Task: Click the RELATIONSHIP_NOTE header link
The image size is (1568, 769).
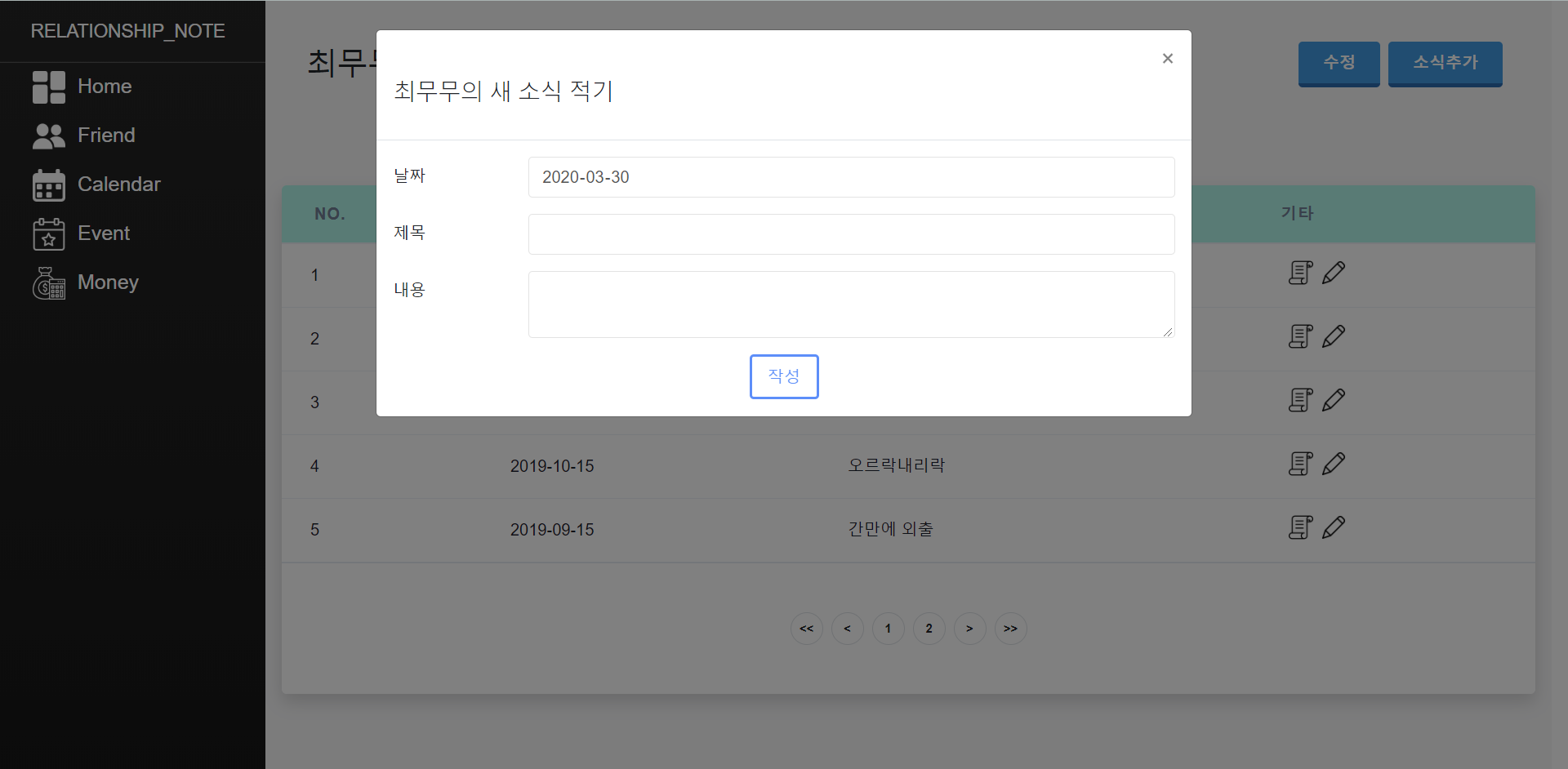Action: 127,31
